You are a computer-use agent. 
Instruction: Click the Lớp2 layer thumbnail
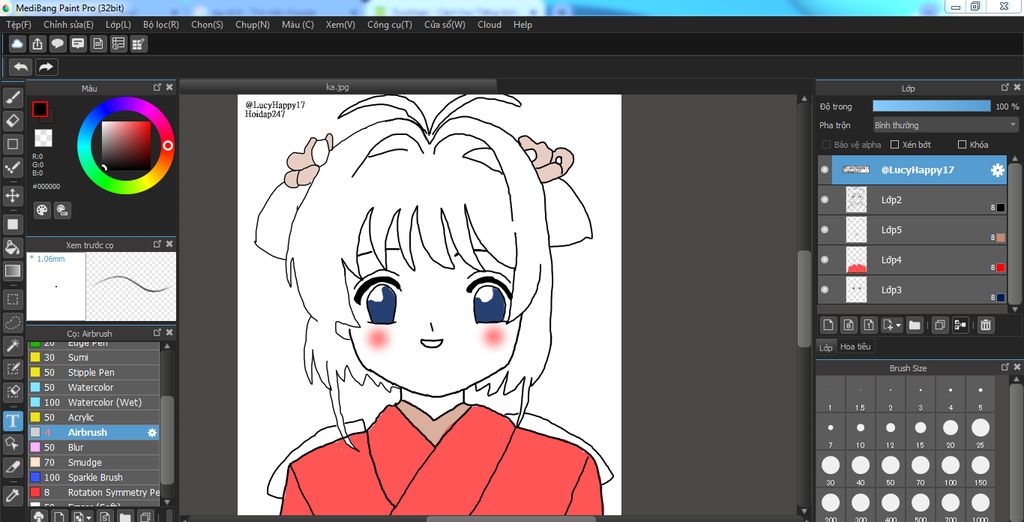pos(856,199)
